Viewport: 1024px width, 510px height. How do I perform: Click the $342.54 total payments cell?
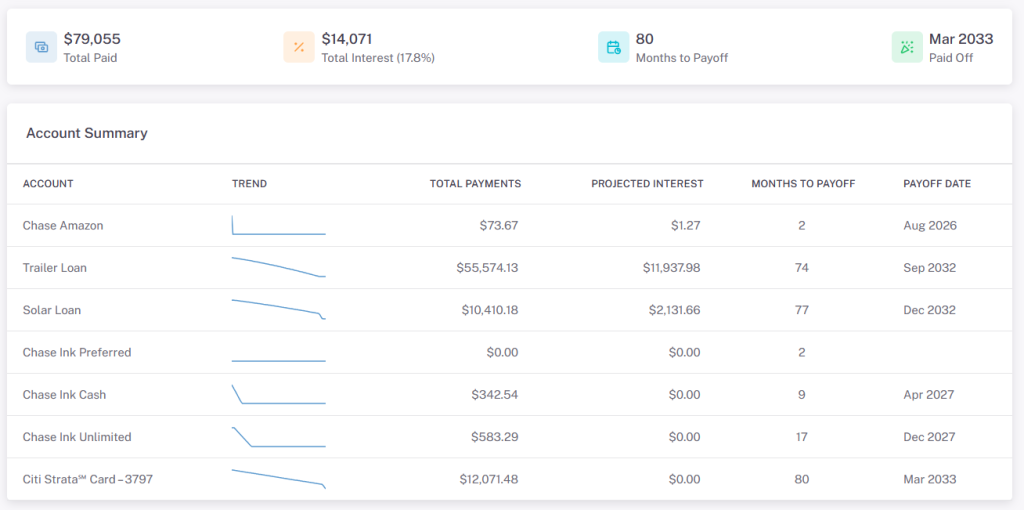click(x=495, y=394)
